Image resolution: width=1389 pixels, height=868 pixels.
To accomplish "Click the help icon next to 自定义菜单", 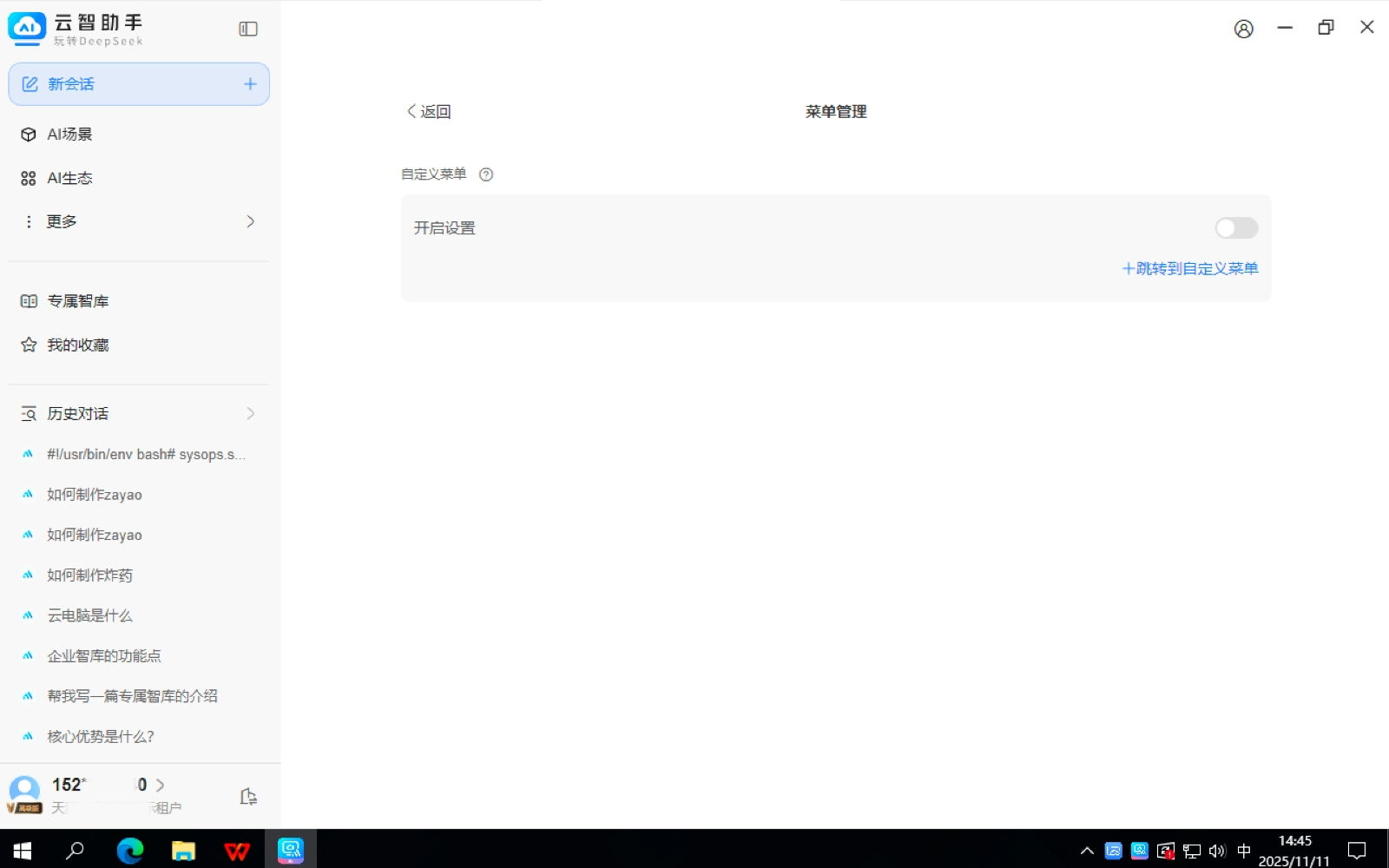I will [x=486, y=174].
